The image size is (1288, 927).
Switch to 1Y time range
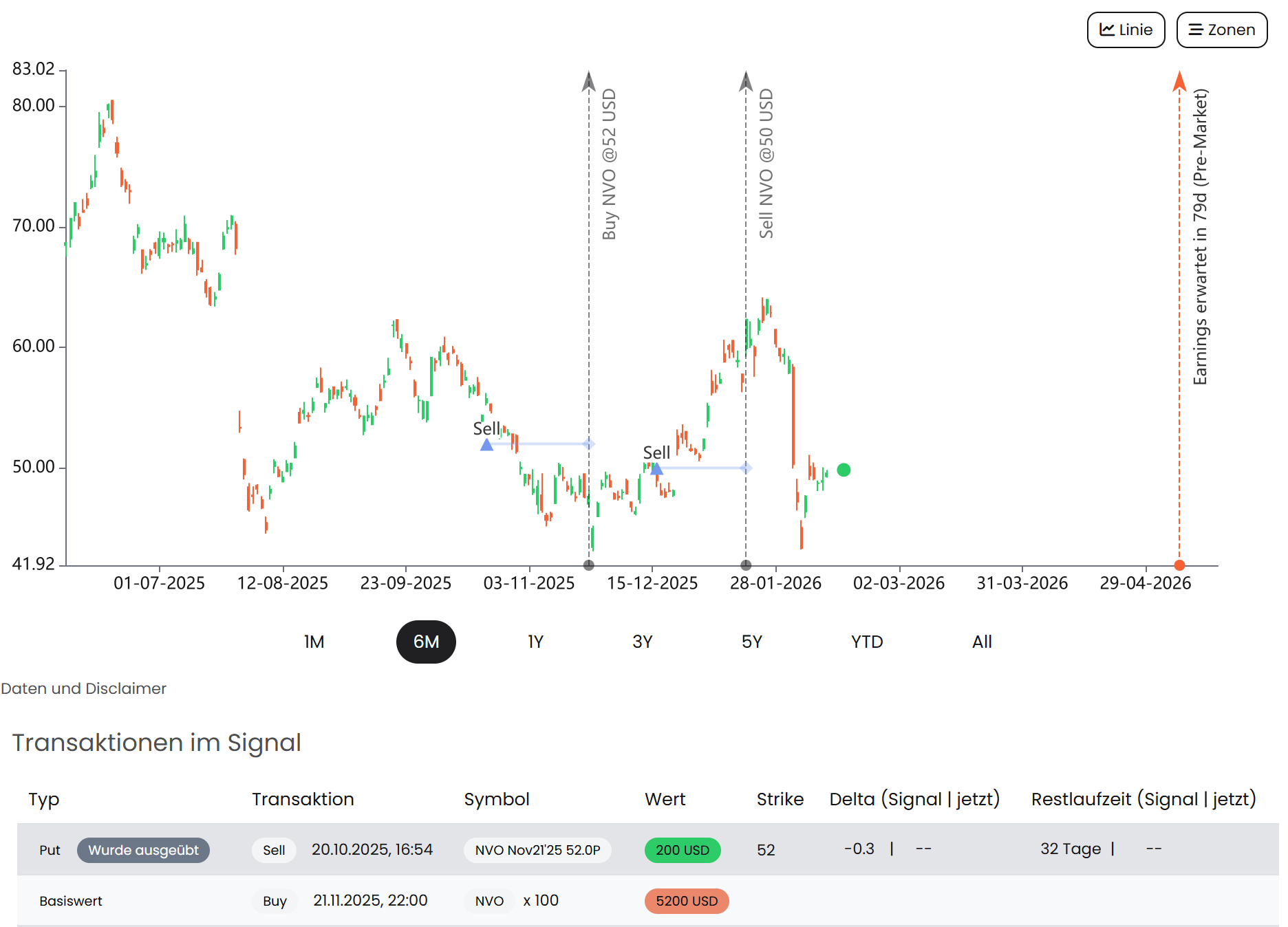535,642
